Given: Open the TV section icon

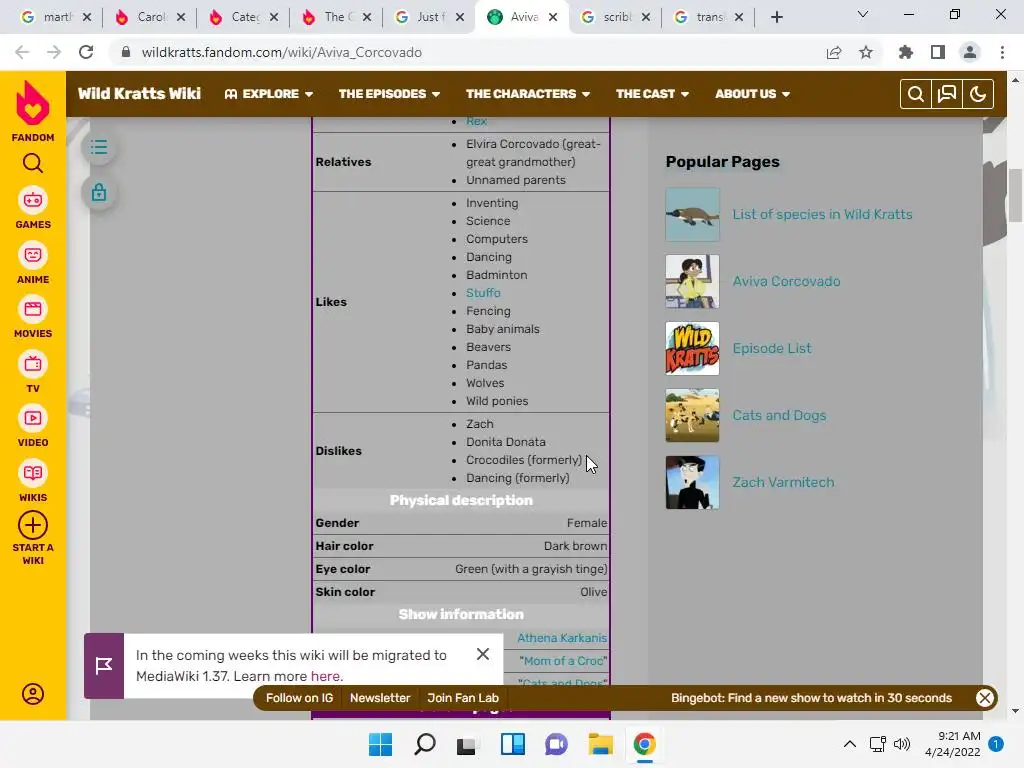Looking at the screenshot, I should tap(33, 364).
